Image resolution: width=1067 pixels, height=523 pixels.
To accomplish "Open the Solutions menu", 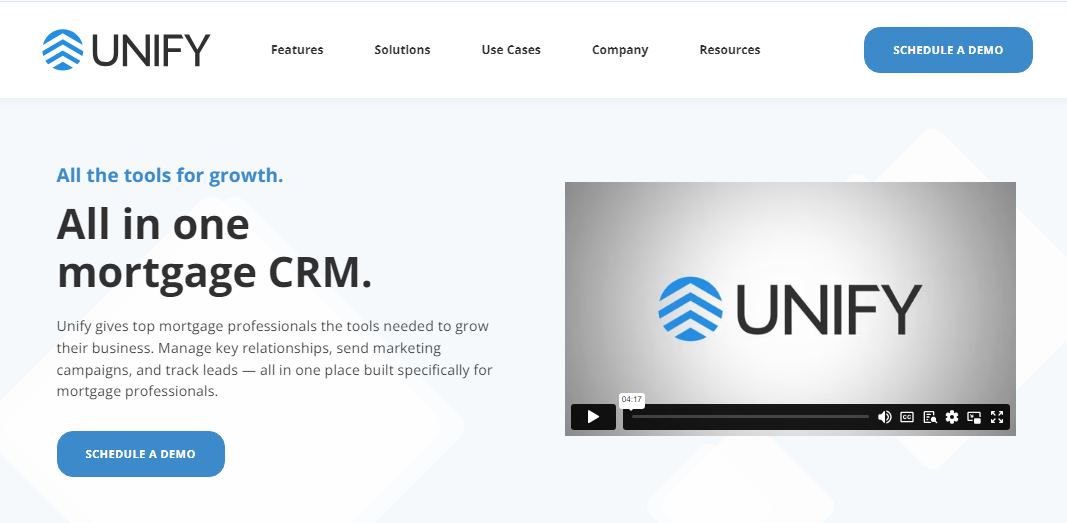I will [x=402, y=50].
